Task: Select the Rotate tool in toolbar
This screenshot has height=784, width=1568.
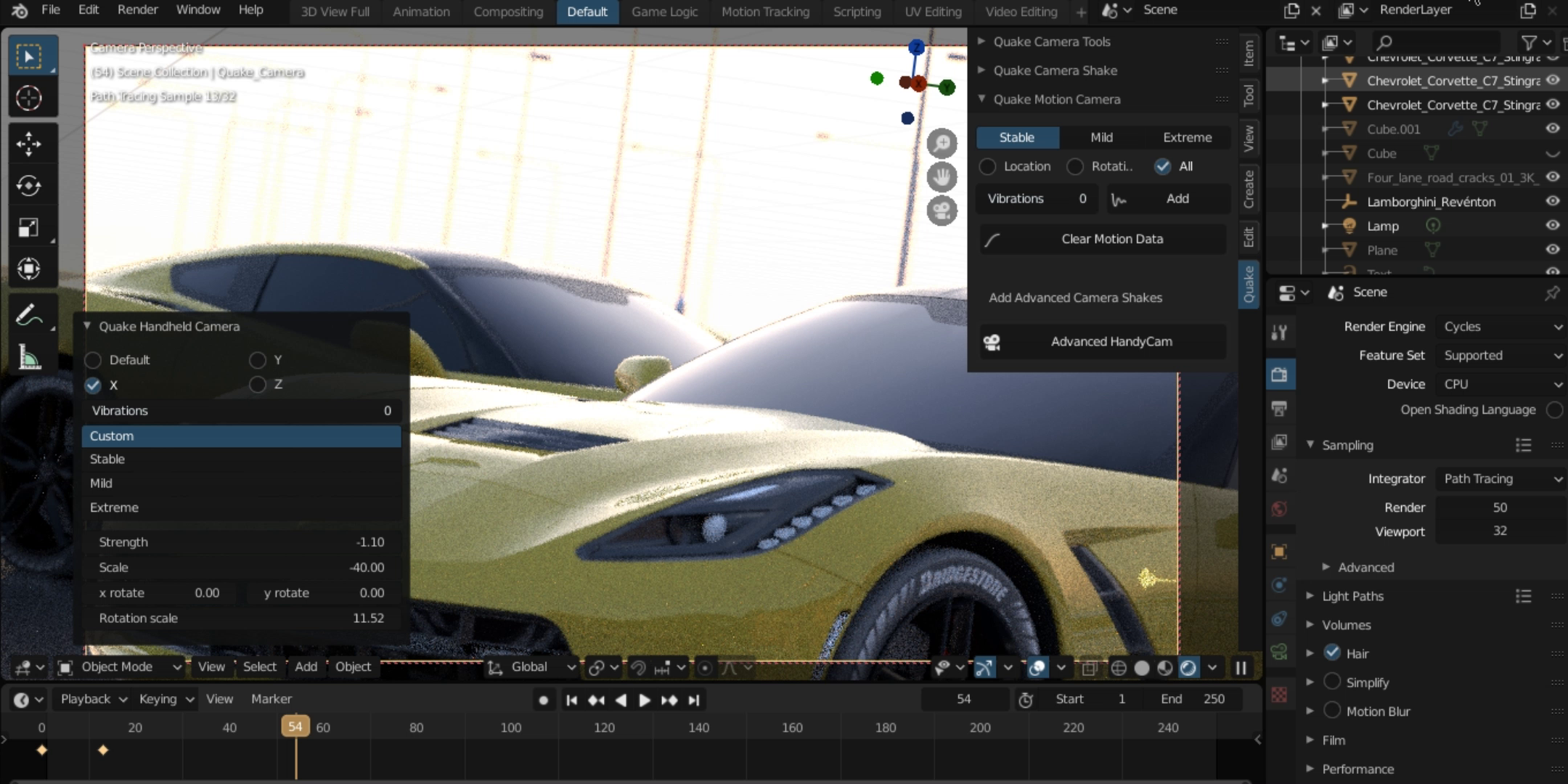Action: 28,186
